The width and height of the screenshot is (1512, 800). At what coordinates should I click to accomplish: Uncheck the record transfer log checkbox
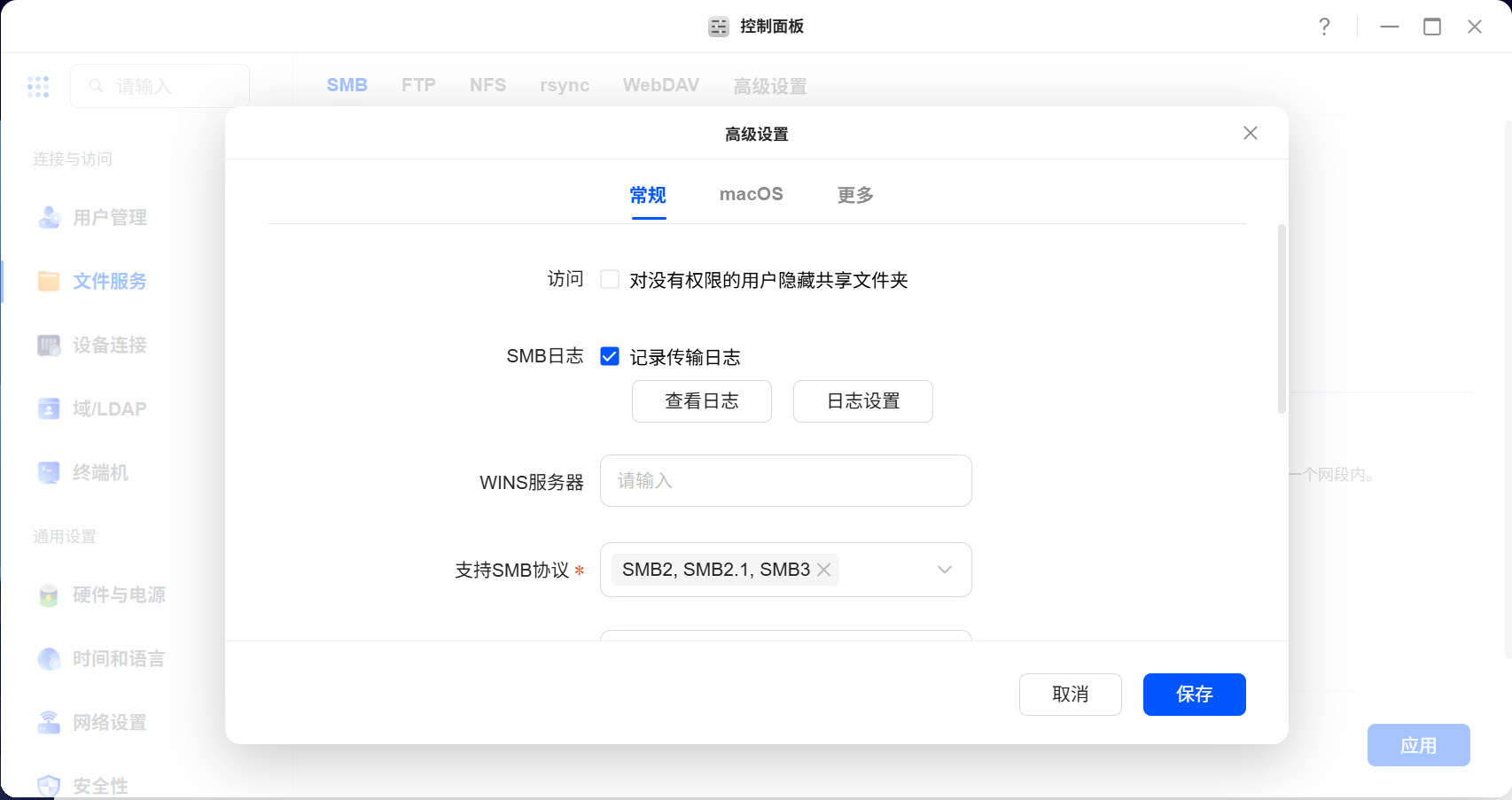click(610, 356)
